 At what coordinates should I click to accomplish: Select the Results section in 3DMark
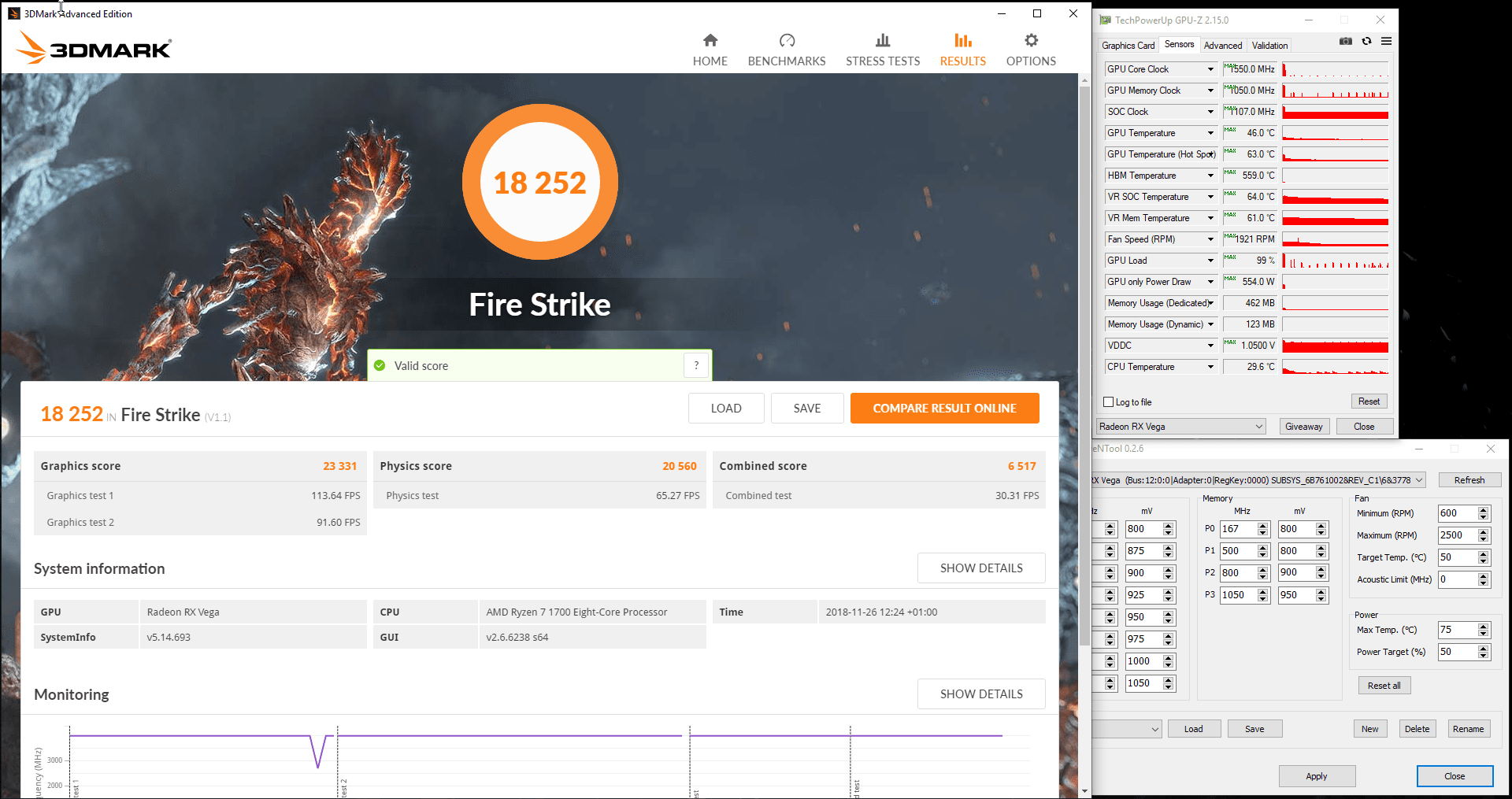click(962, 50)
